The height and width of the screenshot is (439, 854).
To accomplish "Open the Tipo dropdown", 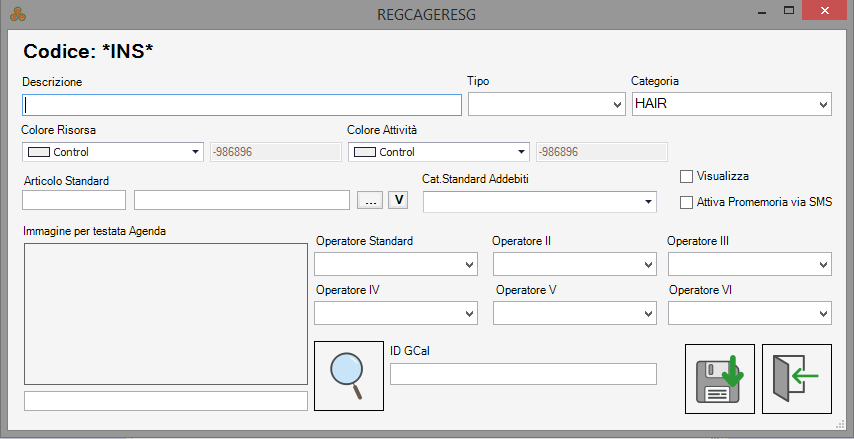I will (546, 104).
